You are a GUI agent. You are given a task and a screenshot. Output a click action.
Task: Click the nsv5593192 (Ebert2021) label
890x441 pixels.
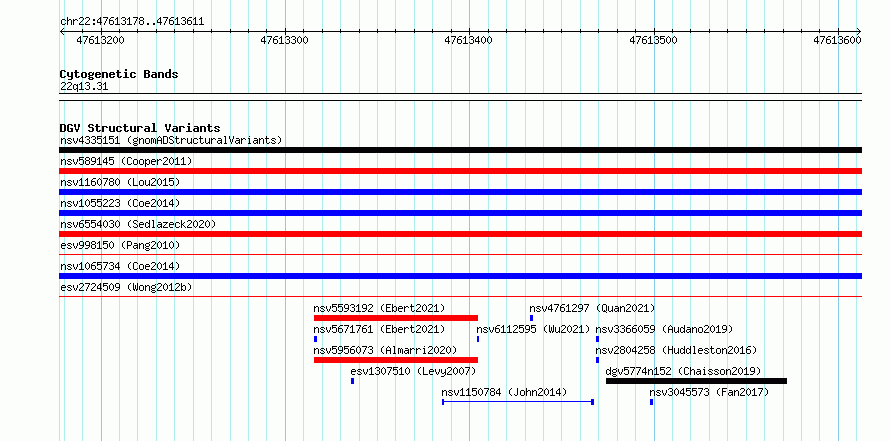tap(379, 308)
